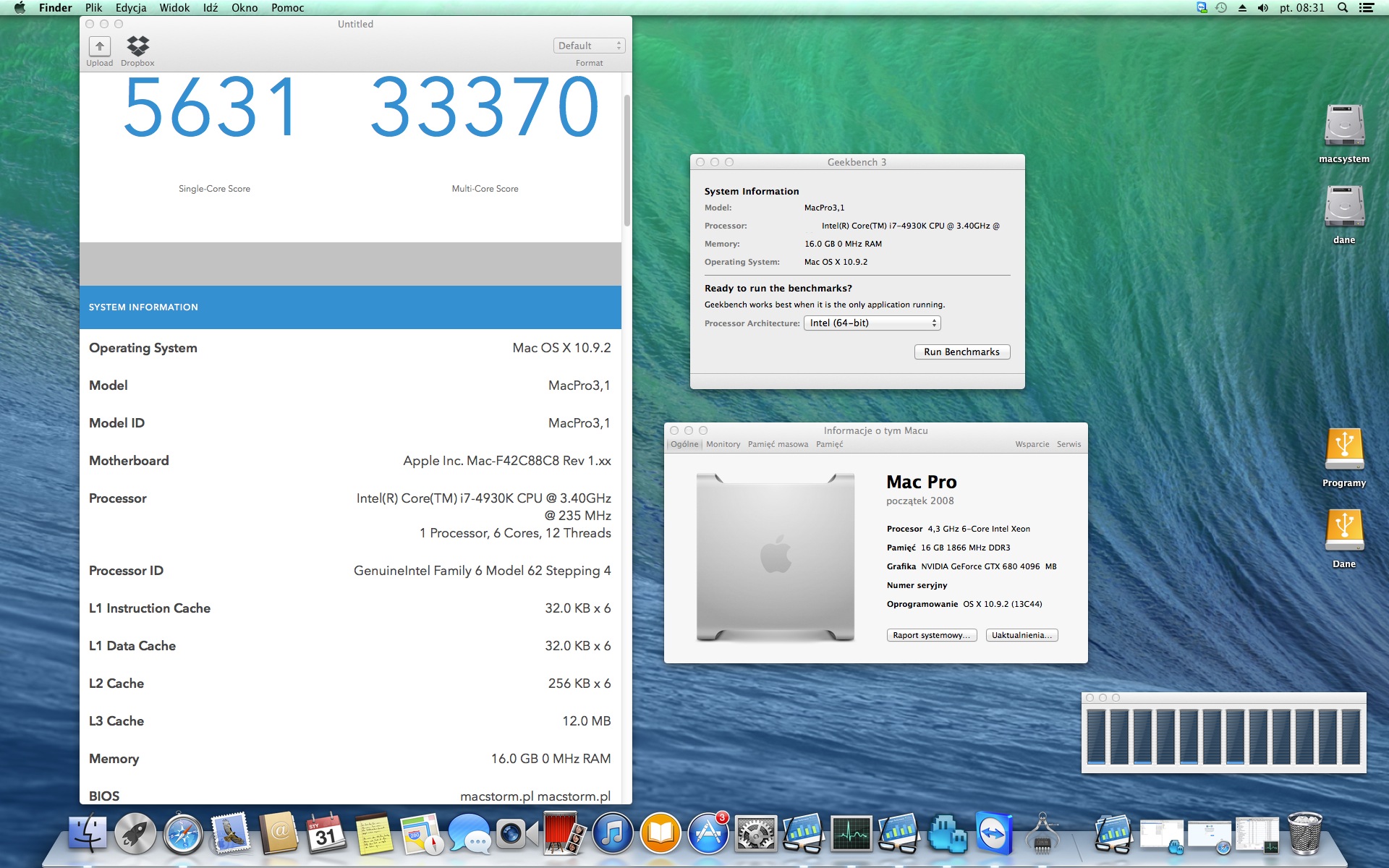Open Finder from the Dock
1389x868 pixels.
click(88, 834)
